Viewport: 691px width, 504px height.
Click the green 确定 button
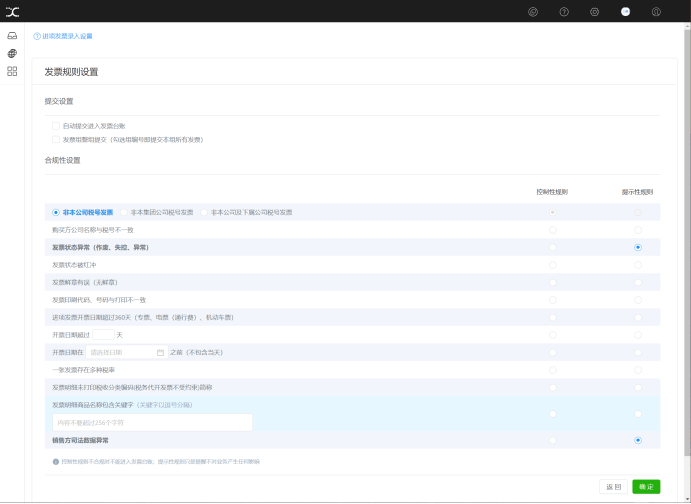click(x=646, y=486)
